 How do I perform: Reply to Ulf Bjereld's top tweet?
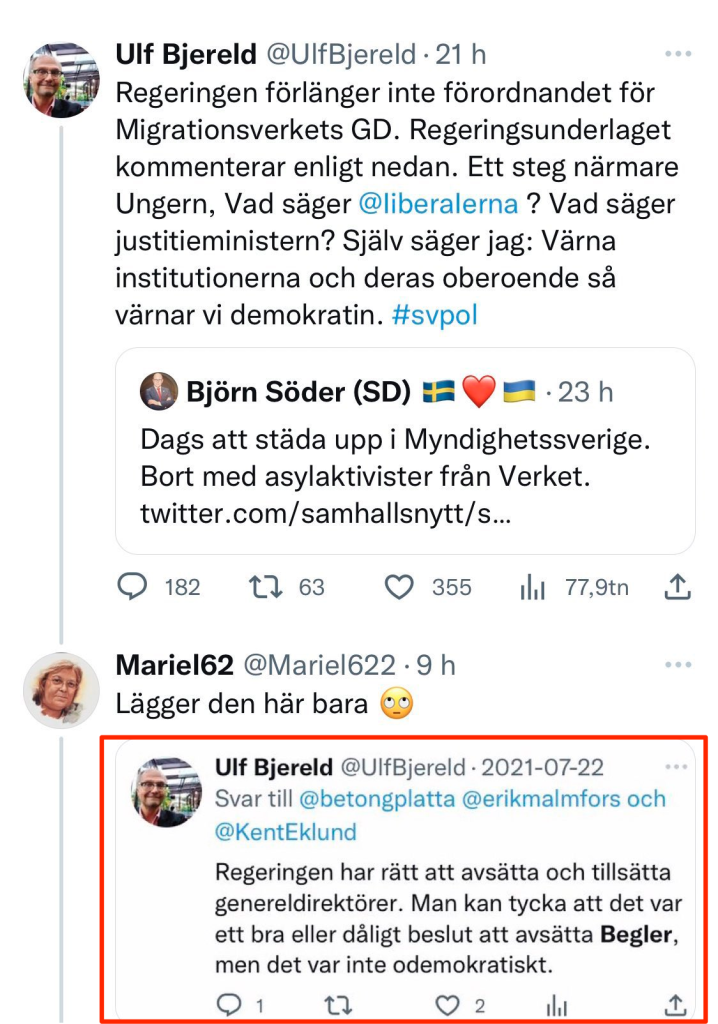coord(132,587)
